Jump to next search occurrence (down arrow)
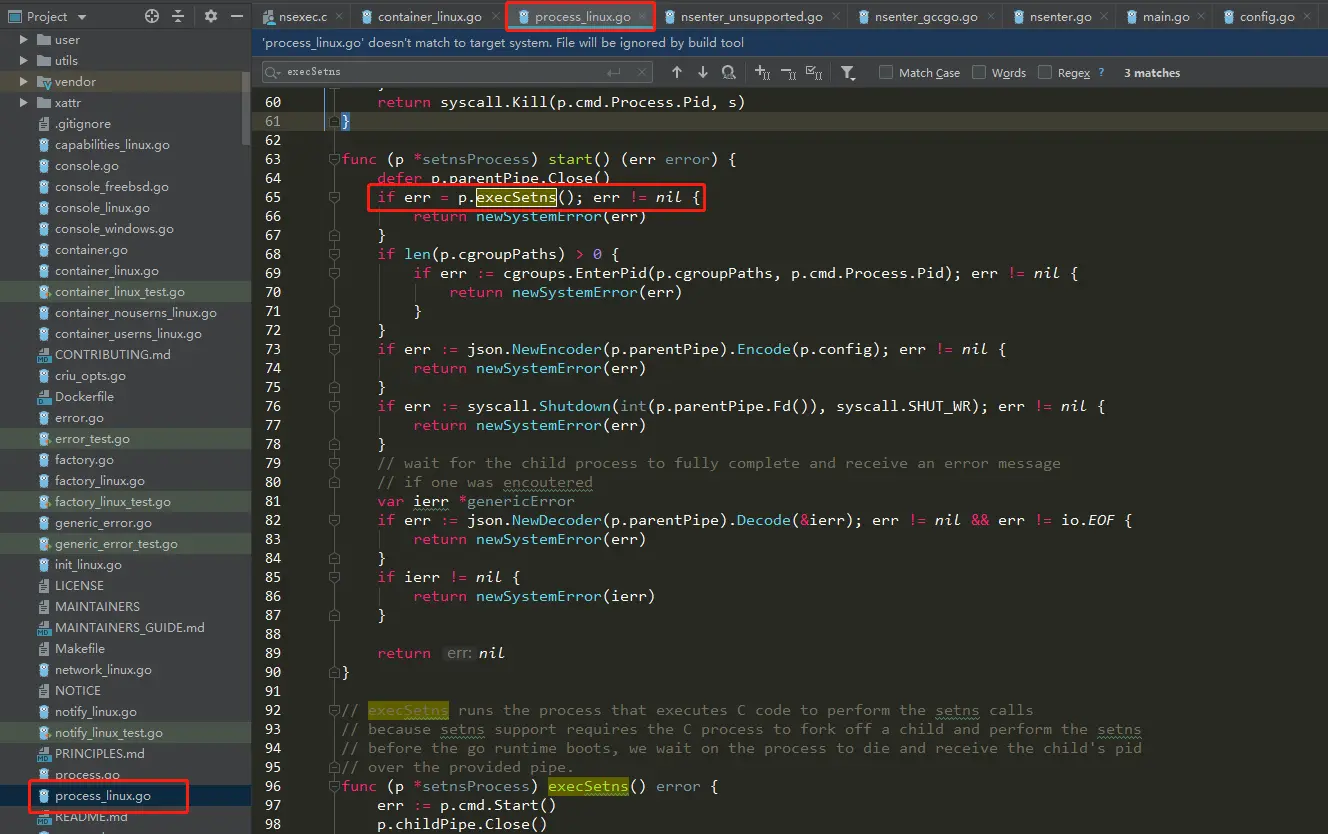Viewport: 1328px width, 834px height. (703, 72)
